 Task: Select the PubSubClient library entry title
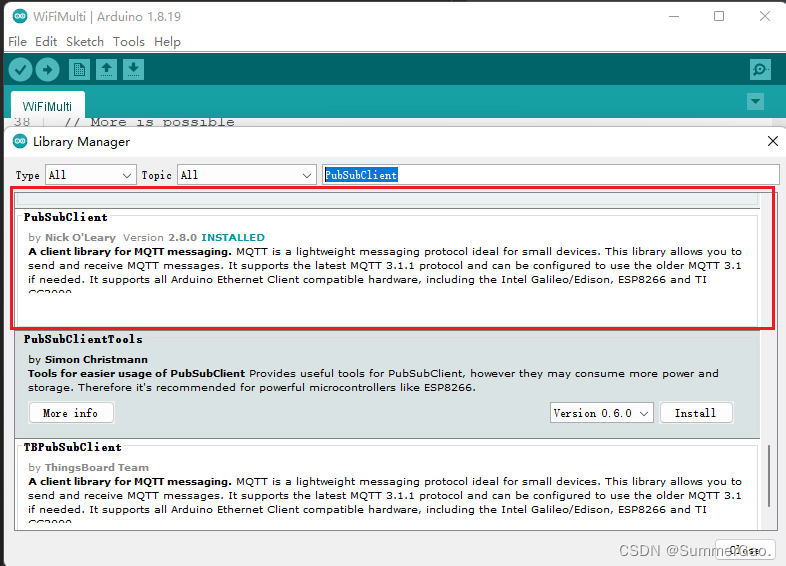coord(66,218)
